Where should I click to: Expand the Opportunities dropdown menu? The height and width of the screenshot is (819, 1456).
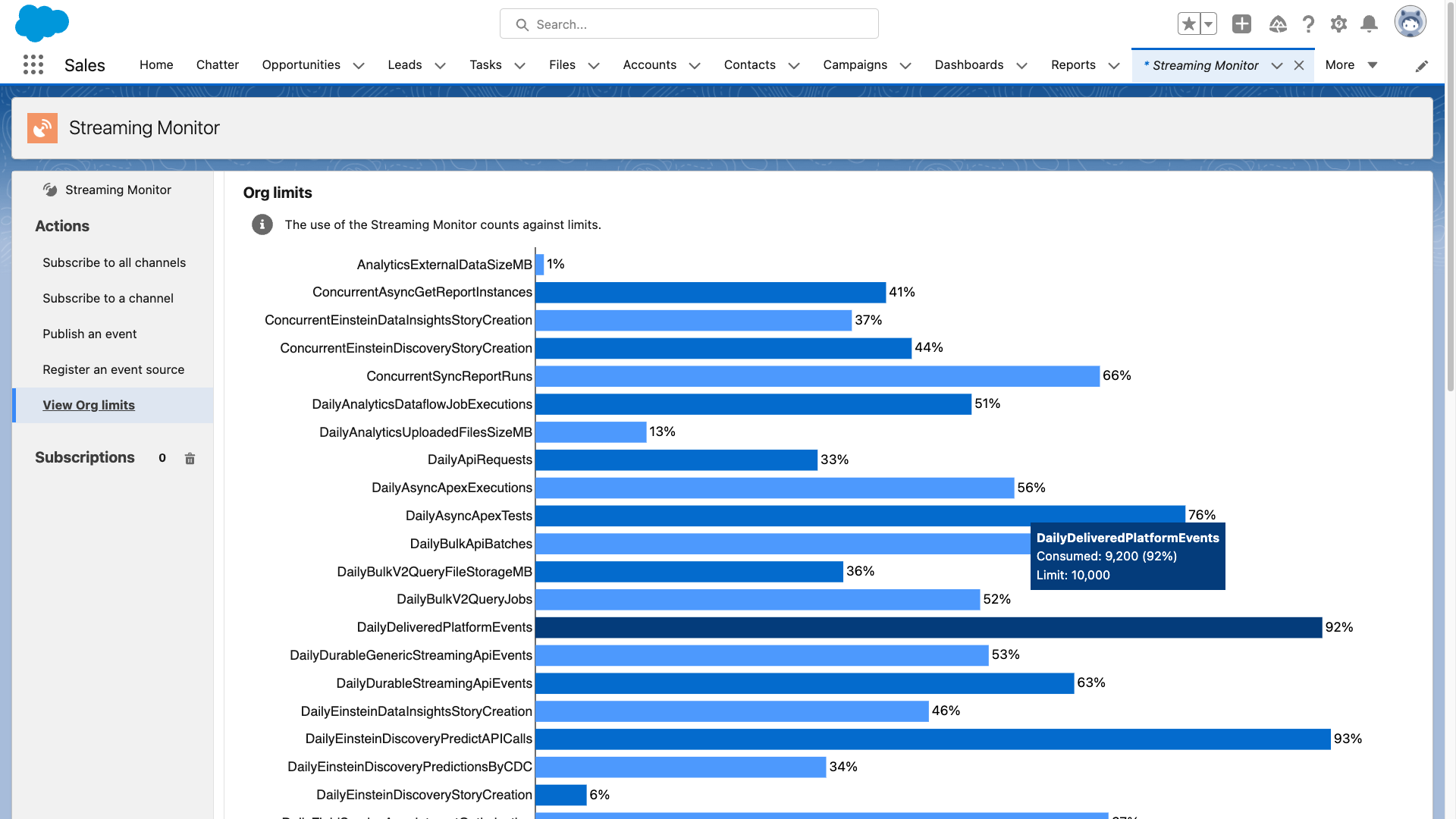click(357, 65)
